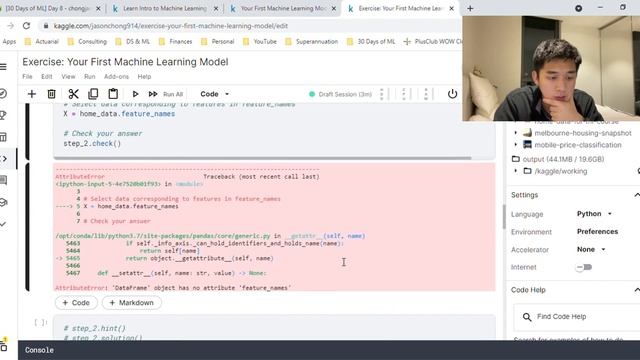640x360 pixels.
Task: Open the hamburger menu in sidebar
Action: 3,67
